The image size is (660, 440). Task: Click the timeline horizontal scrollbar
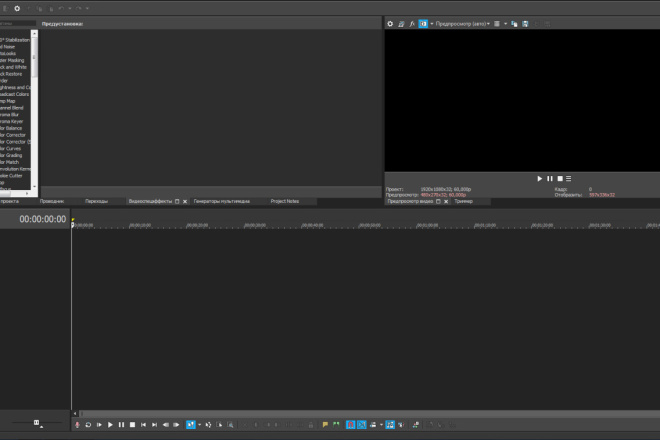click(370, 413)
